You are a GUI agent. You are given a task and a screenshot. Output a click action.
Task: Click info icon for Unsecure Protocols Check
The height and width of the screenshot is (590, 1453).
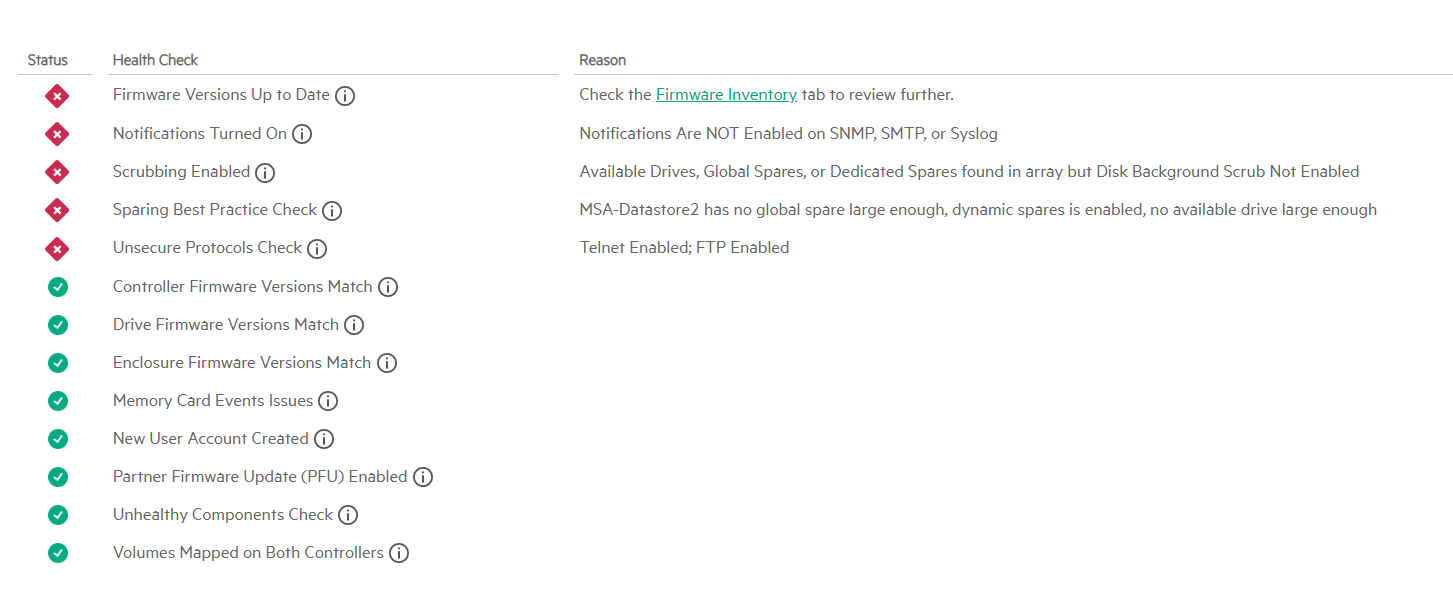317,249
